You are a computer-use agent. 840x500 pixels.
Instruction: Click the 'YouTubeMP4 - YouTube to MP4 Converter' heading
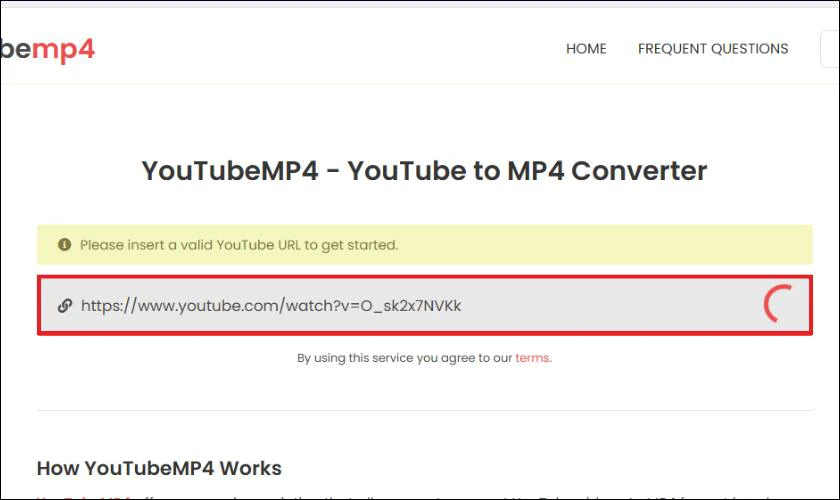pos(424,170)
